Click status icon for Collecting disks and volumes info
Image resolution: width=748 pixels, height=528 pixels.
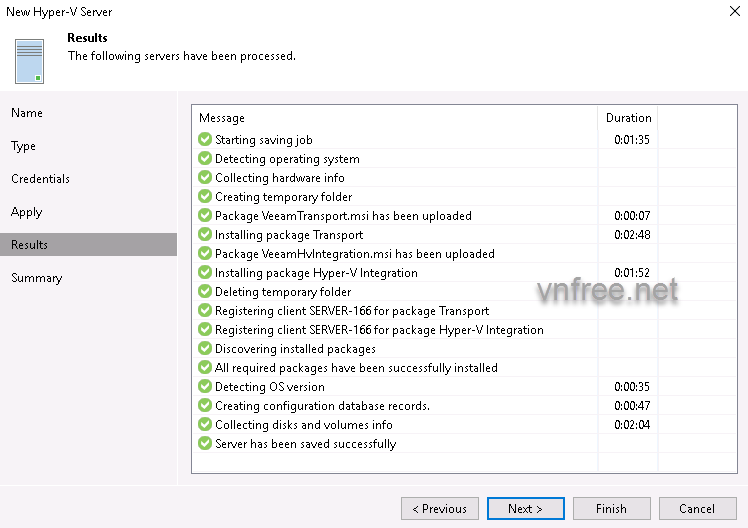[205, 425]
